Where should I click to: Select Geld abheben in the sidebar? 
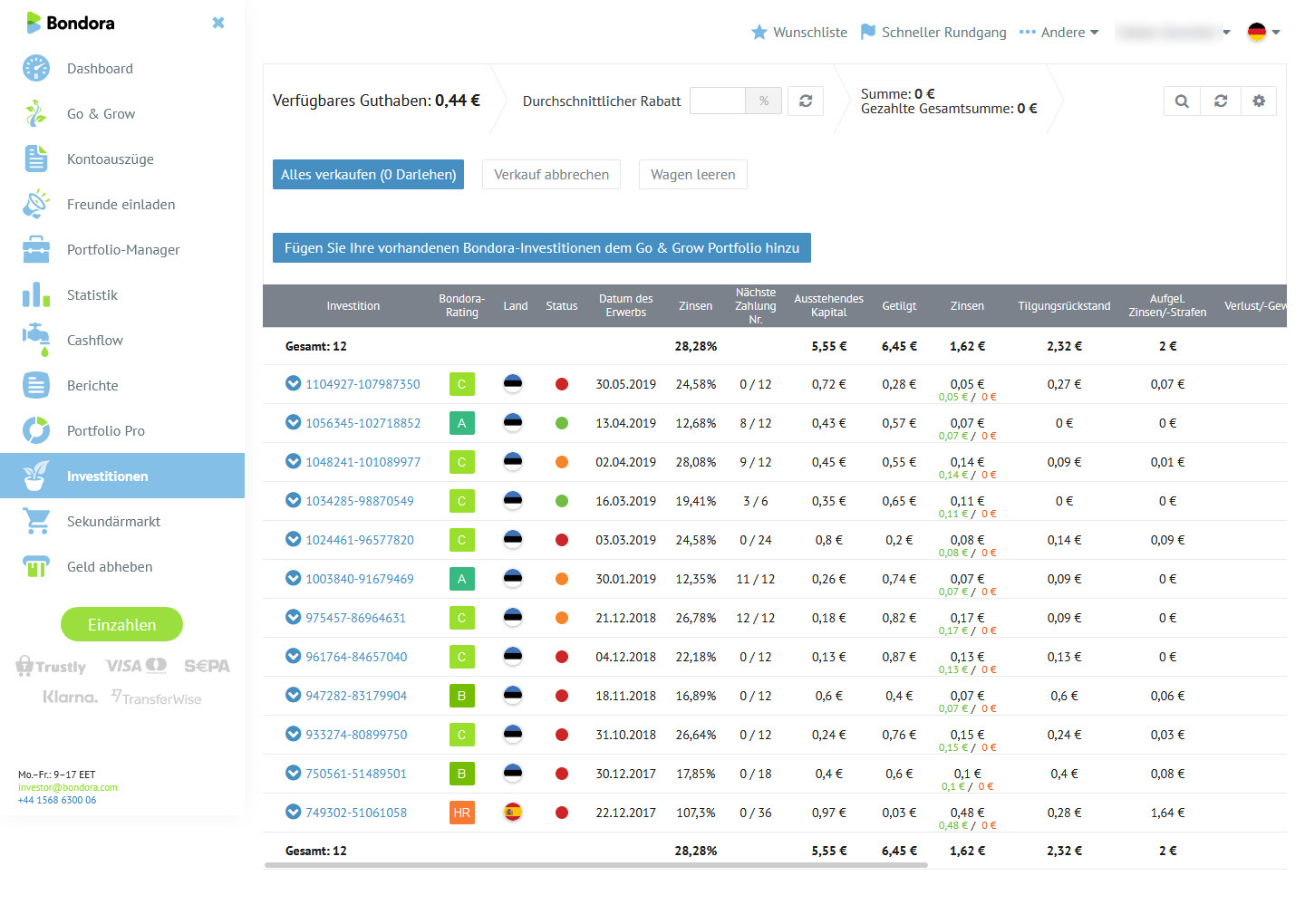tap(110, 567)
